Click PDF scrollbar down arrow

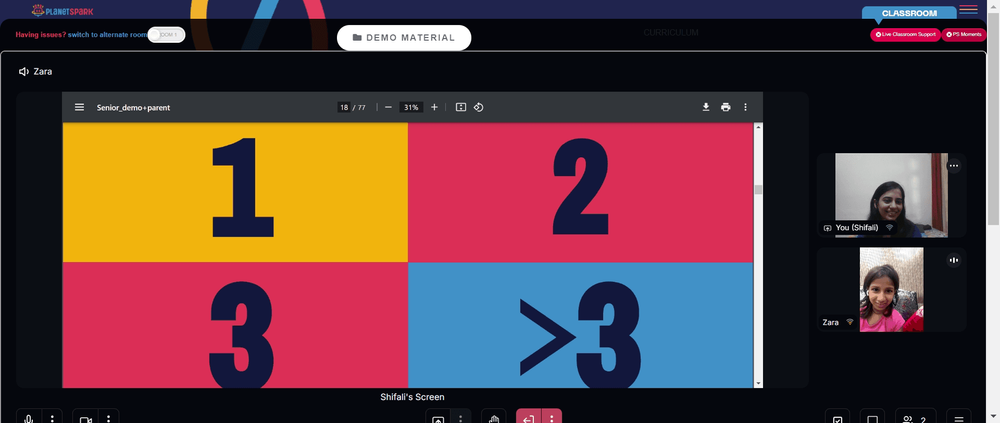[x=758, y=383]
